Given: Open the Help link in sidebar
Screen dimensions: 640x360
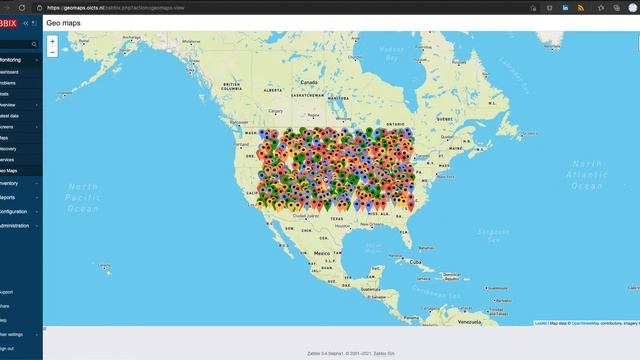Looking at the screenshot, I should (4, 320).
